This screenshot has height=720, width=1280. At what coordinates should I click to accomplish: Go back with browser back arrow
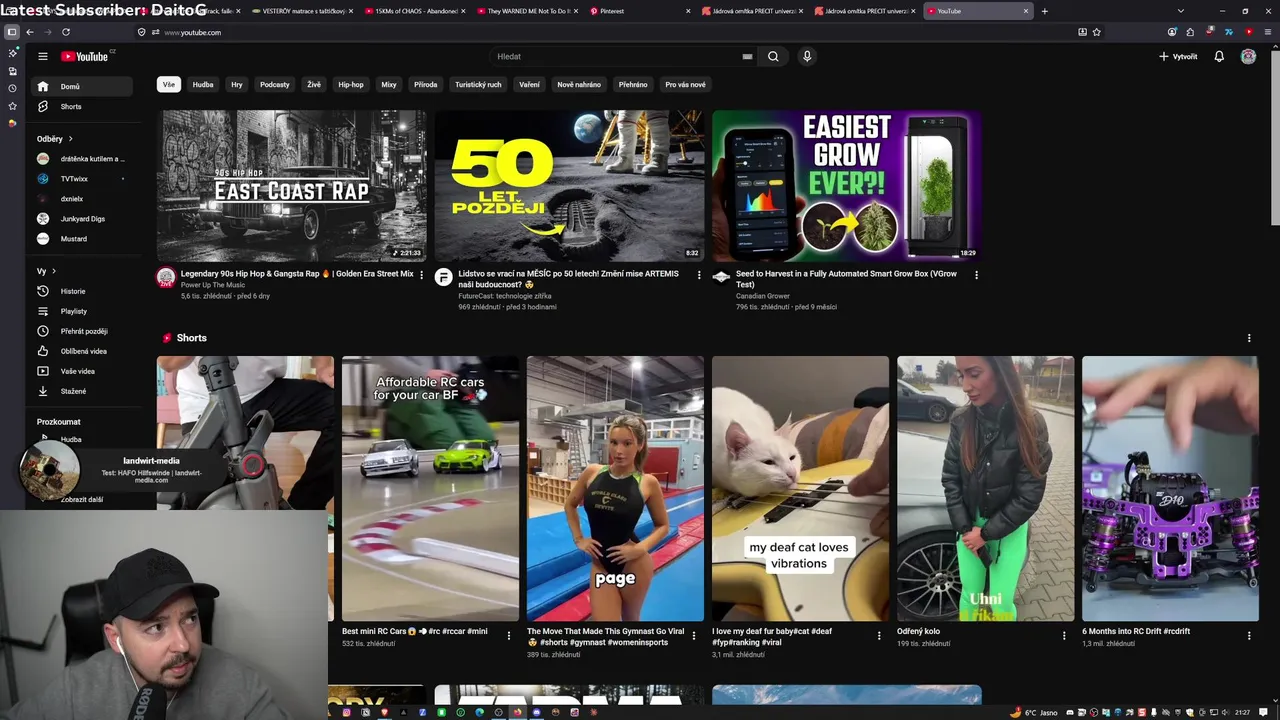[30, 32]
